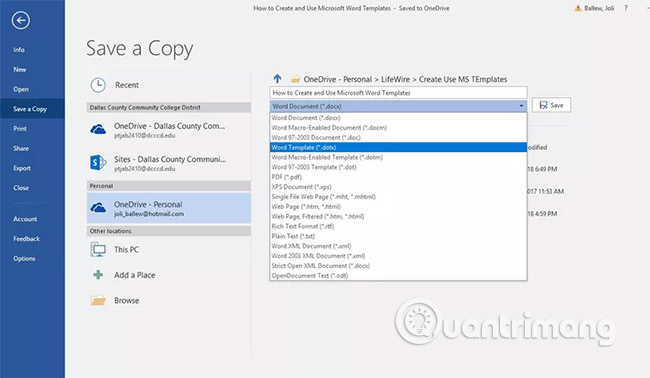
Task: Choose Word 97-2003 Document (*.doc)
Action: [x=398, y=138]
